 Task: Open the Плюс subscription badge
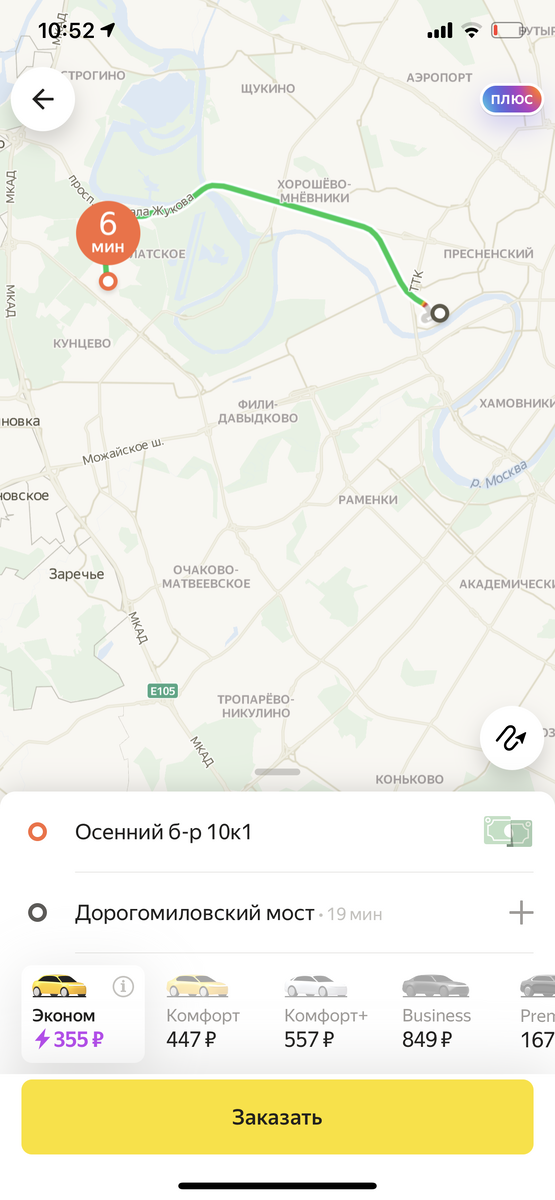pyautogui.click(x=510, y=100)
